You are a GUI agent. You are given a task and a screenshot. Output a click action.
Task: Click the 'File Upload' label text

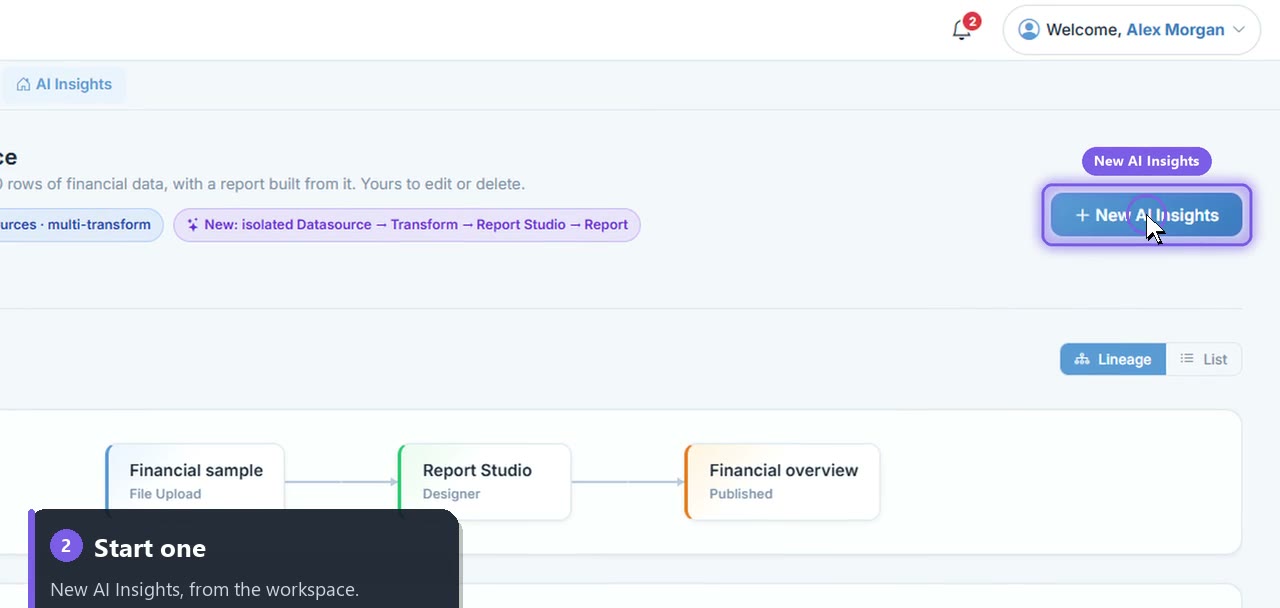[x=165, y=494]
